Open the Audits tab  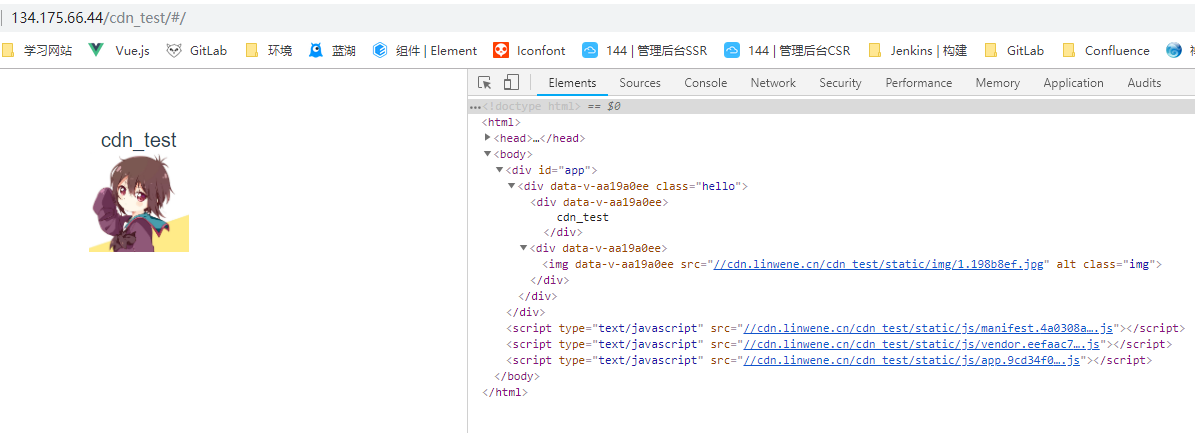[1144, 83]
